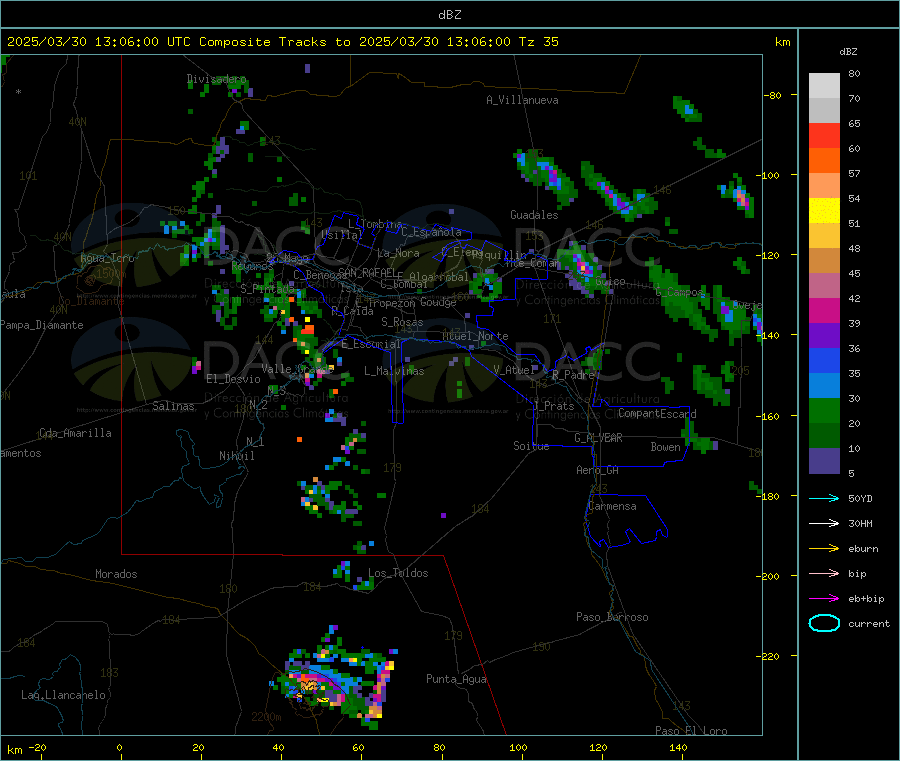Viewport: 900px width, 761px height.
Task: Click the 10 dBZ dark green legend swatch
Action: 824,436
